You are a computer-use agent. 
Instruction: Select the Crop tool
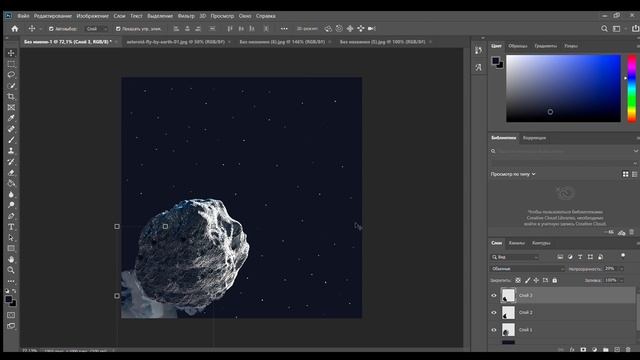coord(11,97)
